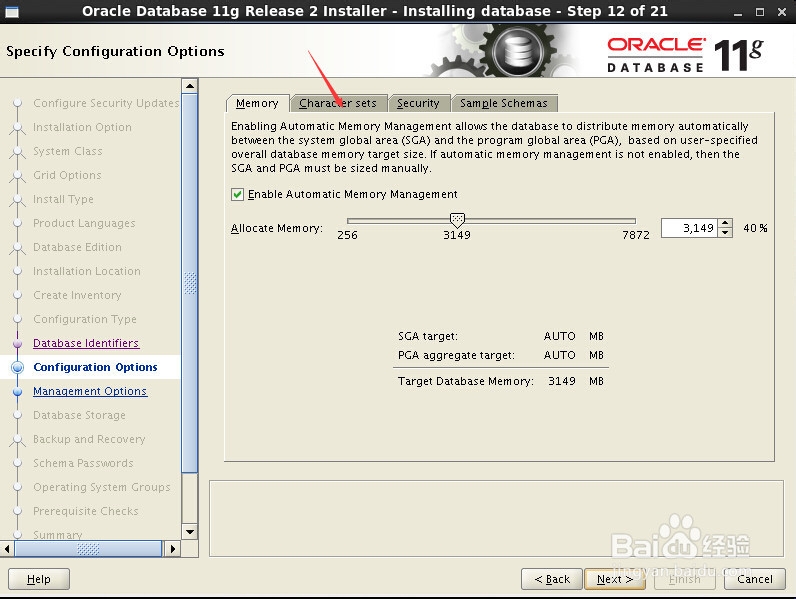This screenshot has width=796, height=599.
Task: Click 'Target Database Memory:' label
Action: click(466, 381)
